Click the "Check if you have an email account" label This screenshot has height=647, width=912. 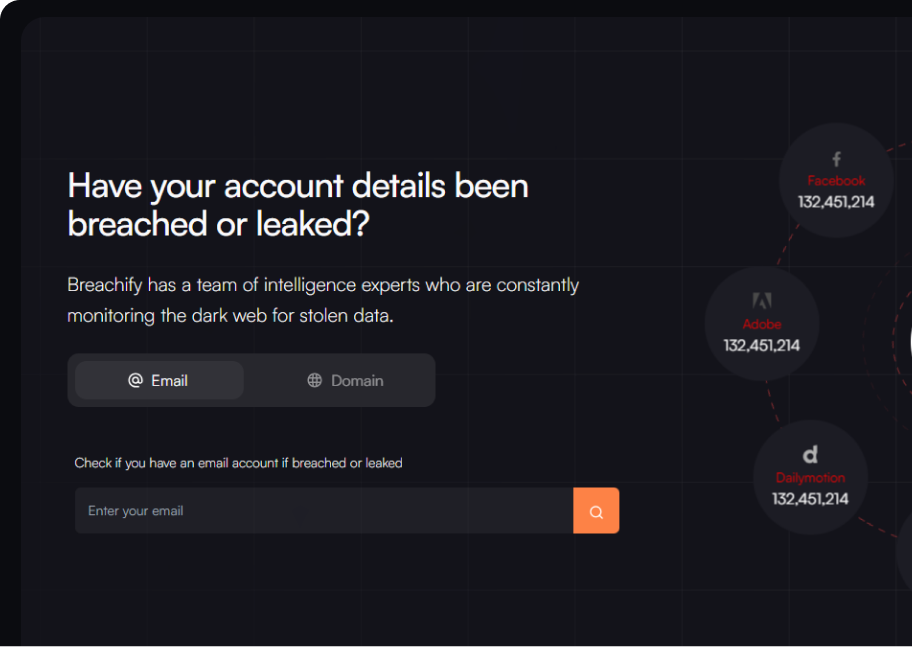(x=238, y=463)
